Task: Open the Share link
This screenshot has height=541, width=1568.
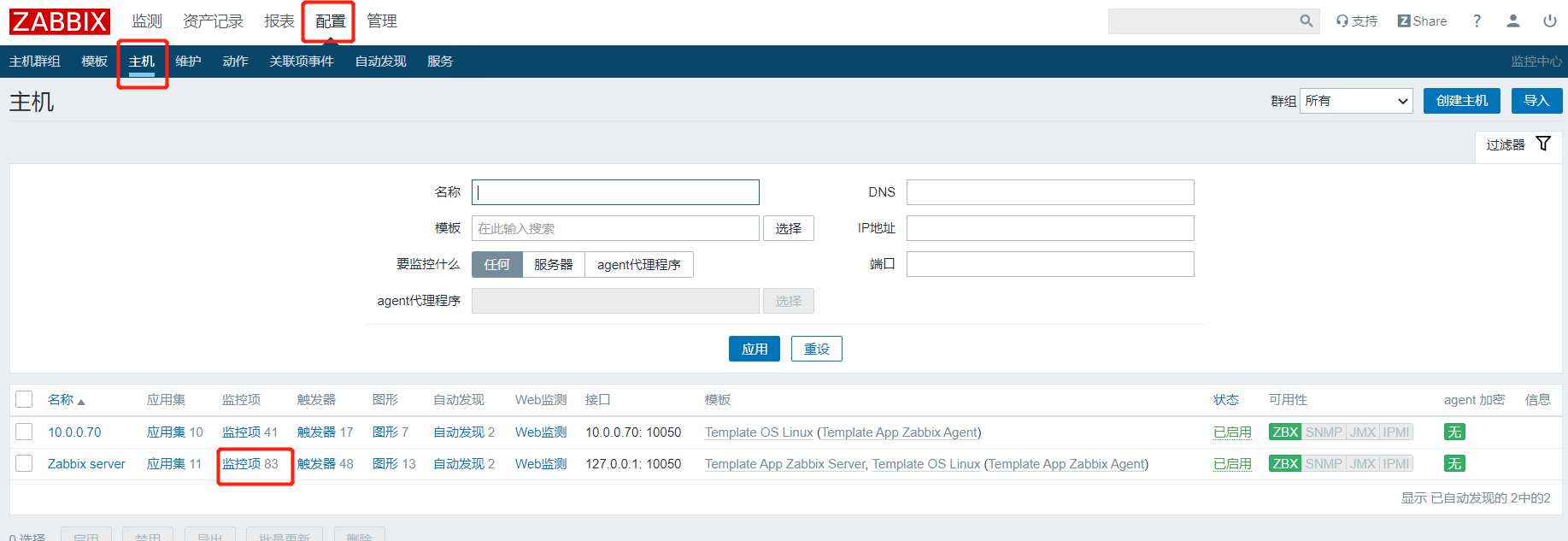Action: [1422, 21]
